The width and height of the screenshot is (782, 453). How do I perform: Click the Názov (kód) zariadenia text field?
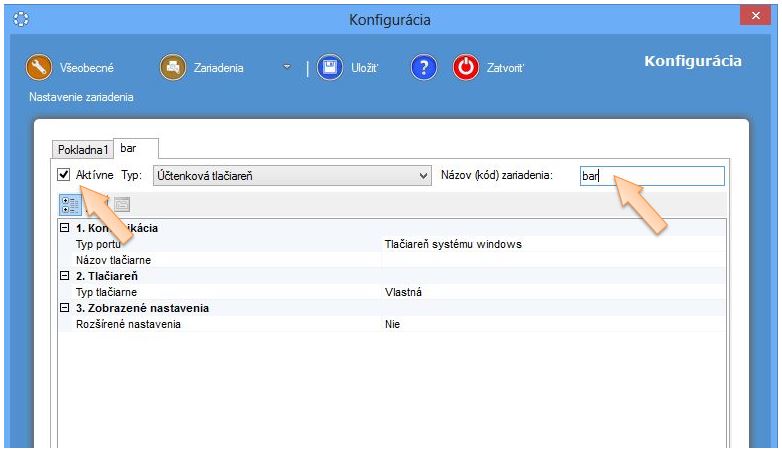(651, 176)
